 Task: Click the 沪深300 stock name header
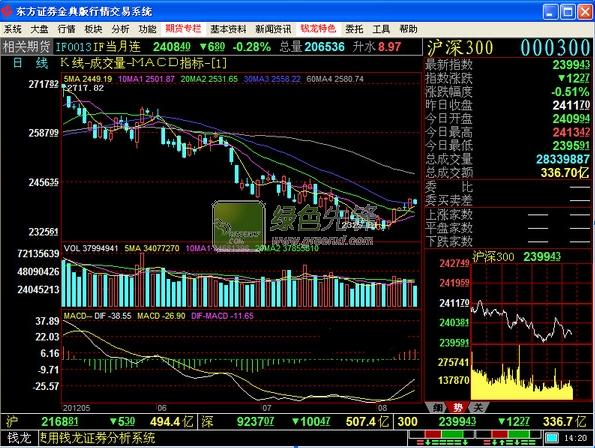460,48
